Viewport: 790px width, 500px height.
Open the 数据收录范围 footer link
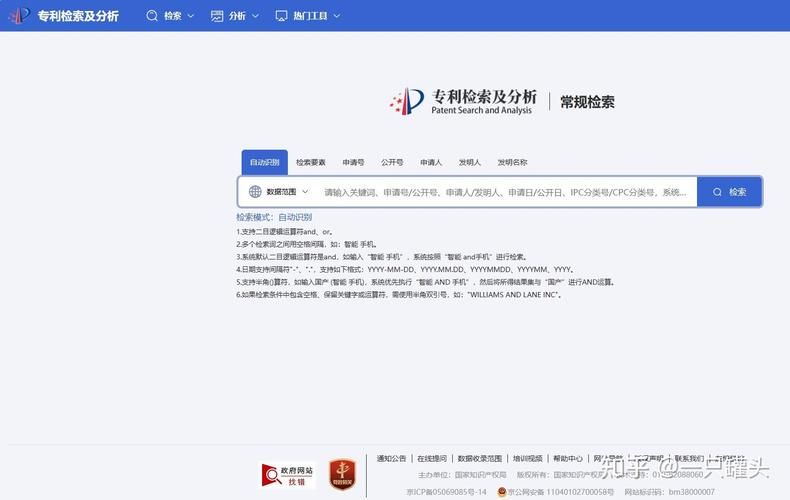(480, 458)
